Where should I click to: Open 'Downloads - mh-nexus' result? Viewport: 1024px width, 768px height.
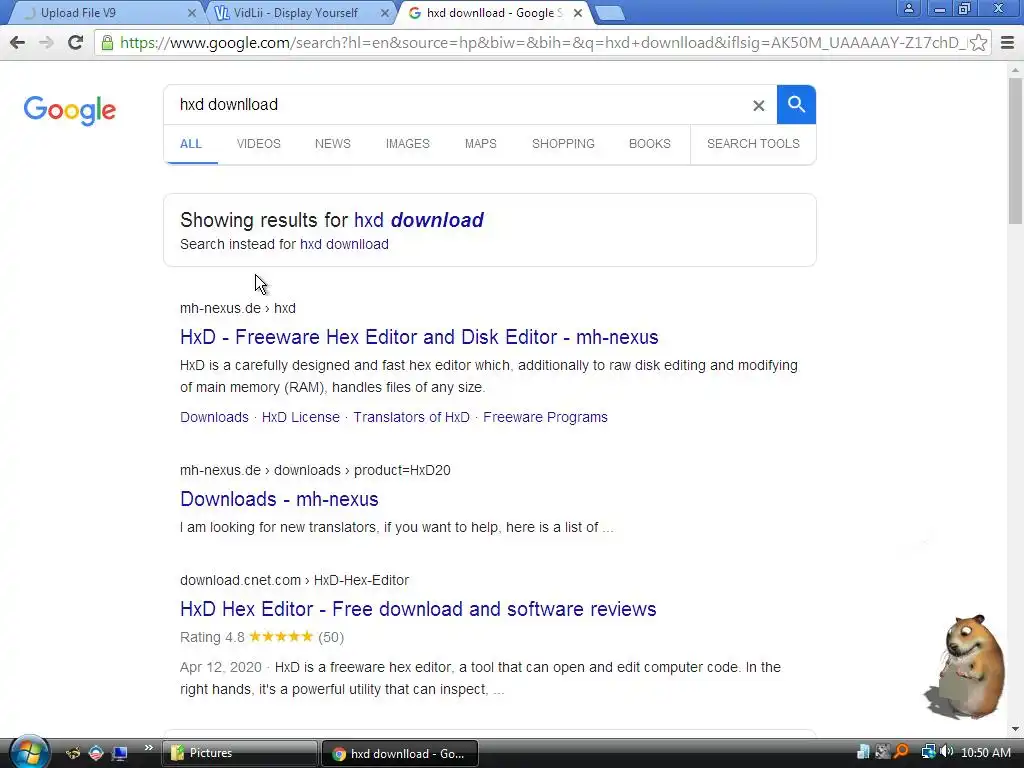(x=279, y=499)
